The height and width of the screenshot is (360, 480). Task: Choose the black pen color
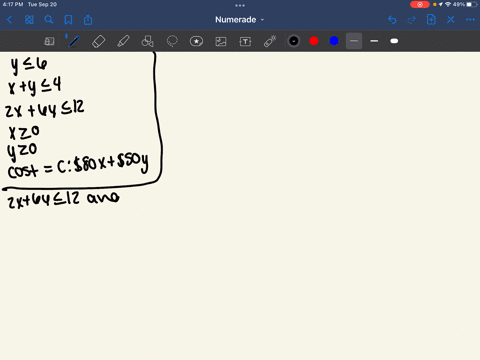click(294, 41)
